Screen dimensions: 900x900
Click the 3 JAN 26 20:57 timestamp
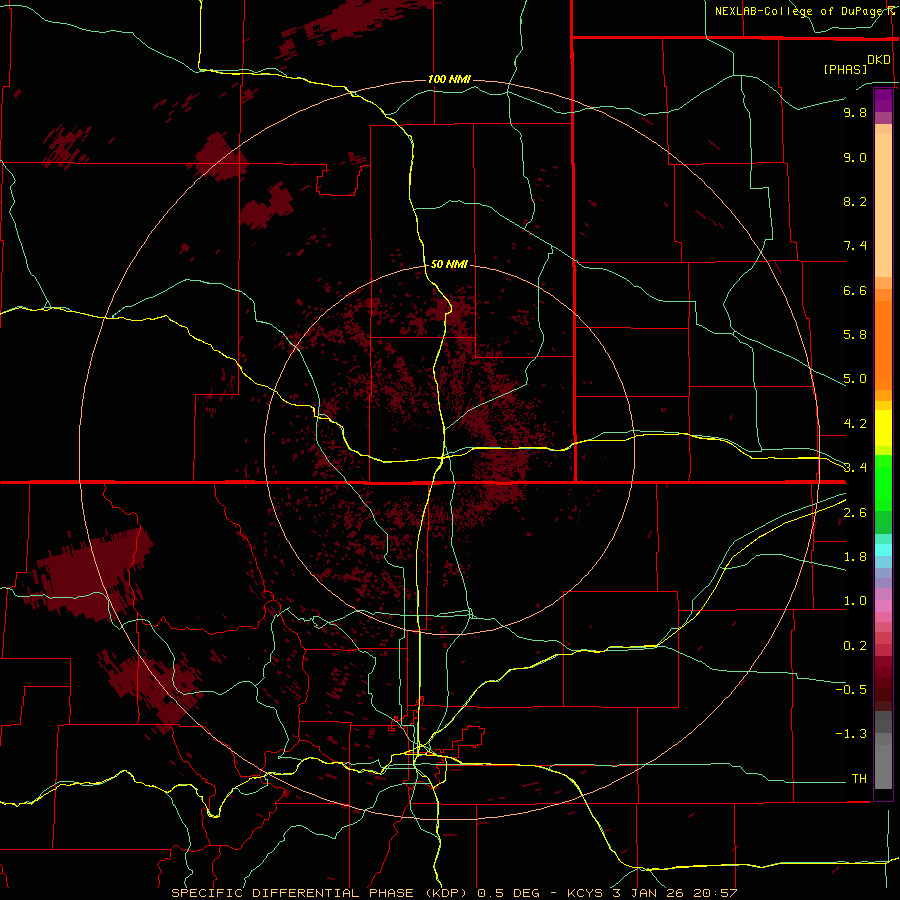[x=677, y=893]
